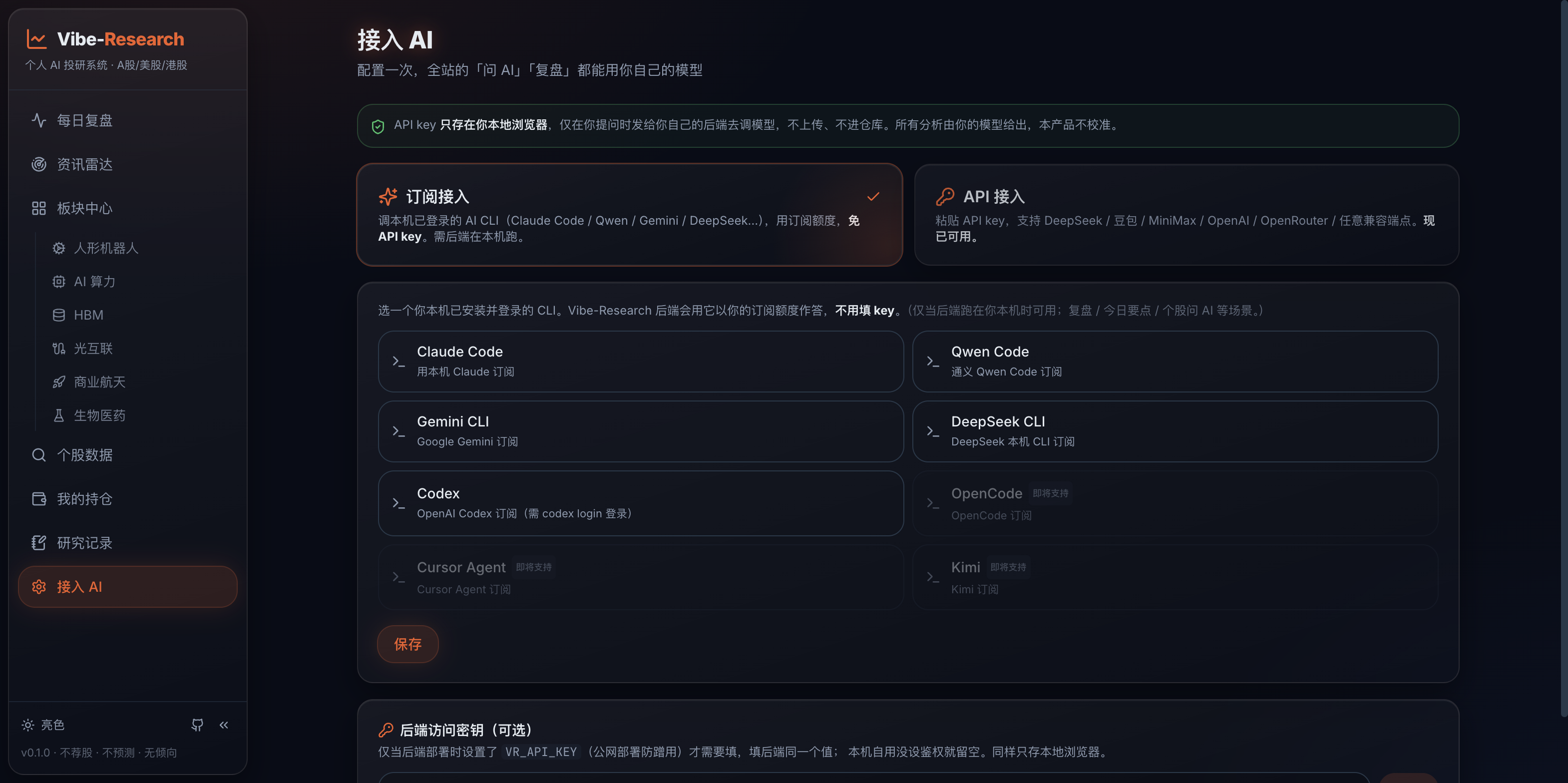The width and height of the screenshot is (1568, 783).
Task: Select the API 接入 mode card
Action: [1186, 215]
